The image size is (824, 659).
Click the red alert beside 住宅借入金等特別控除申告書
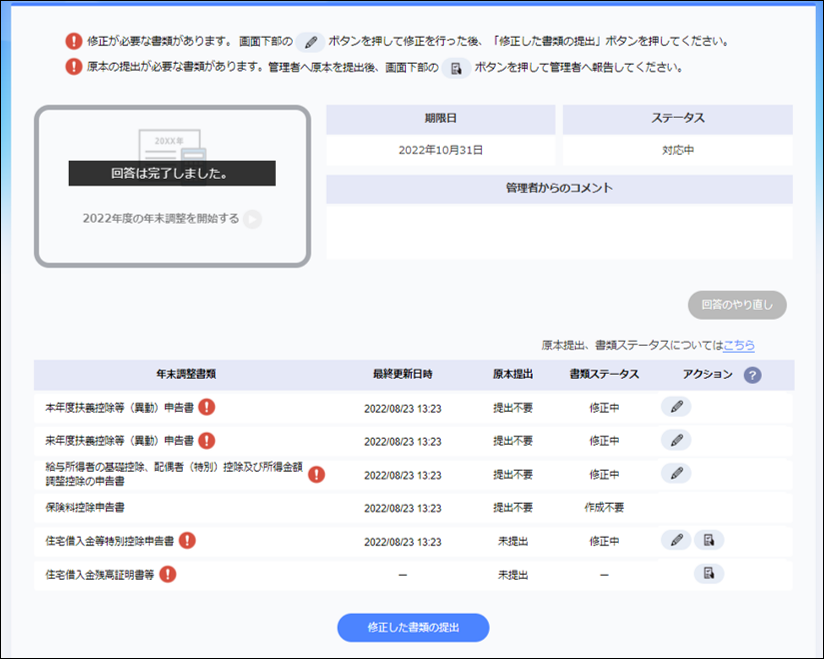(187, 541)
